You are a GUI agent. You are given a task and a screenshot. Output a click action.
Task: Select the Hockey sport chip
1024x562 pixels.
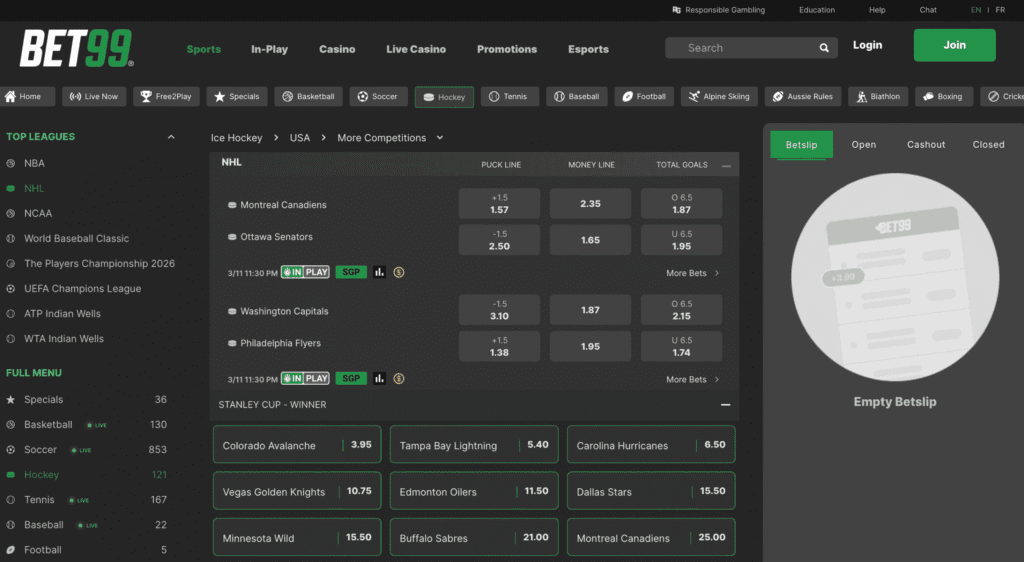pos(444,97)
